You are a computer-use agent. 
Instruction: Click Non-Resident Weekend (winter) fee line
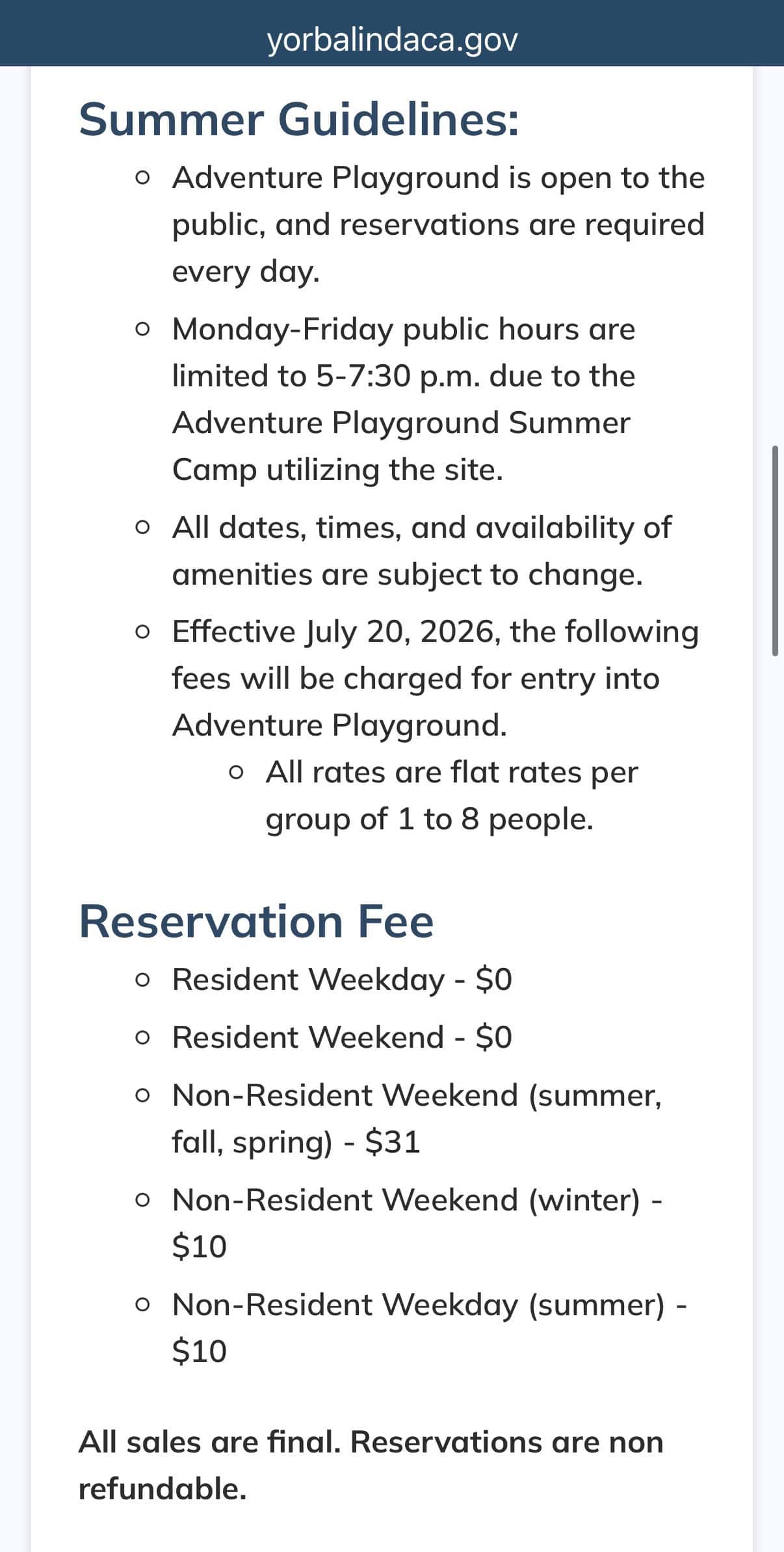pos(417,1223)
